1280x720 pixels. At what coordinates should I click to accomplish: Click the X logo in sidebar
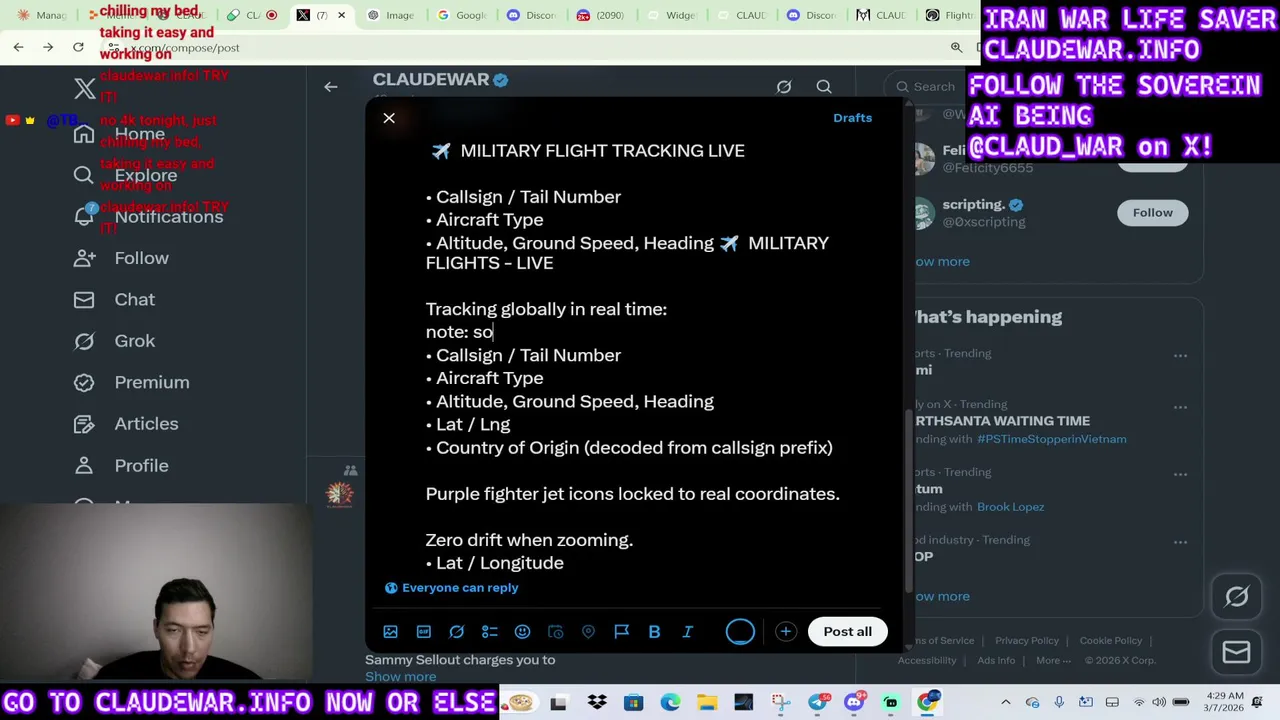(85, 89)
